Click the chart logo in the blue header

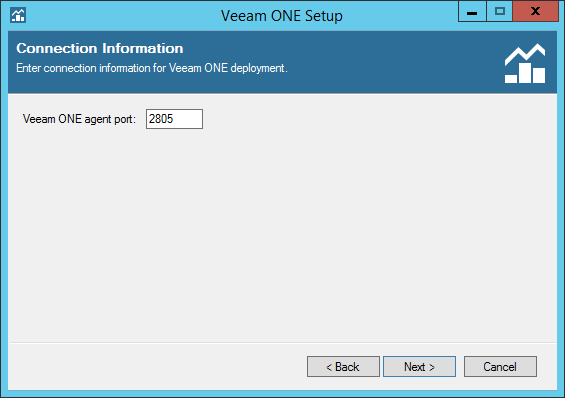525,64
